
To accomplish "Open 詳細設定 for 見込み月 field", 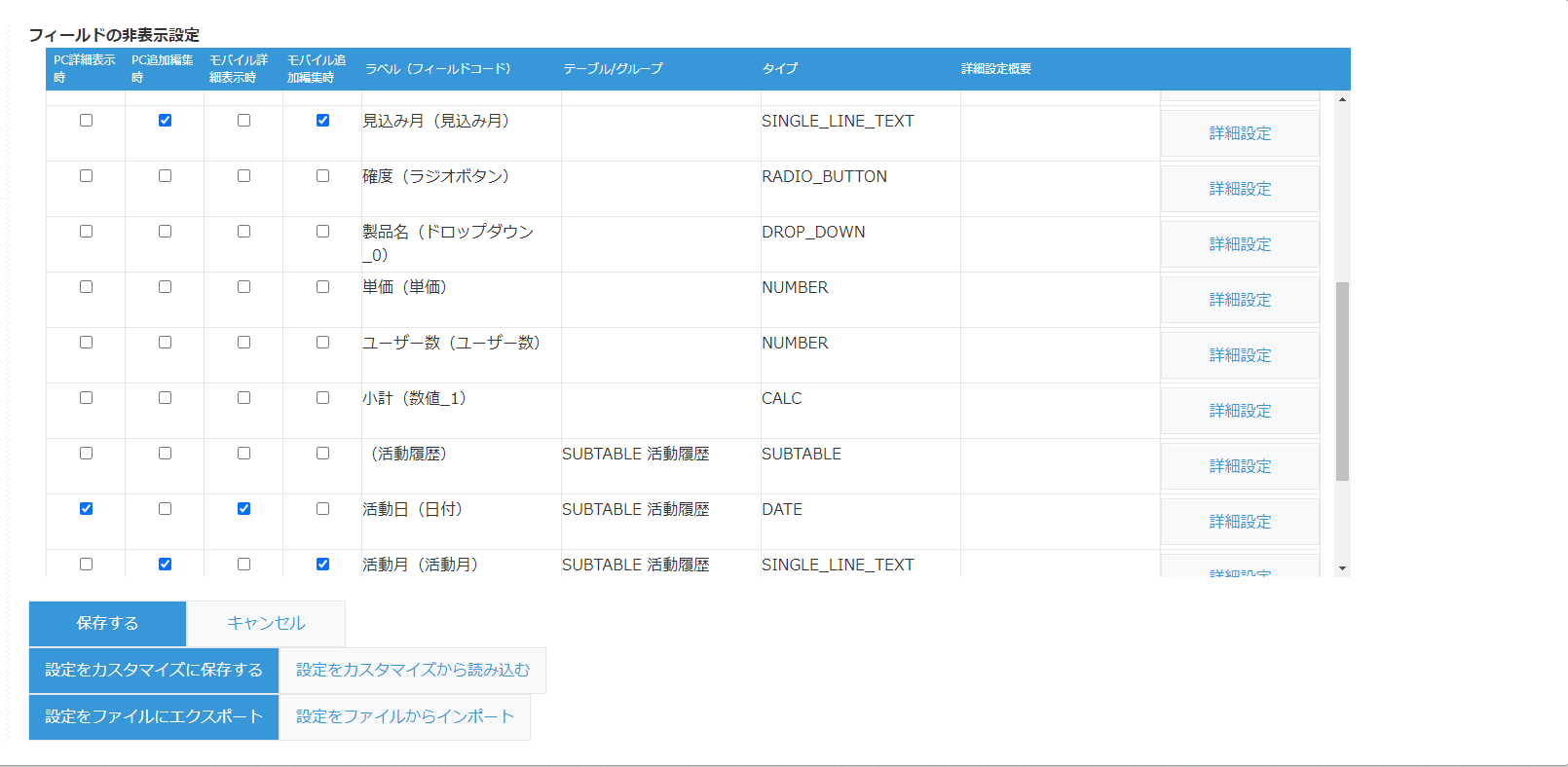I will (x=1240, y=133).
